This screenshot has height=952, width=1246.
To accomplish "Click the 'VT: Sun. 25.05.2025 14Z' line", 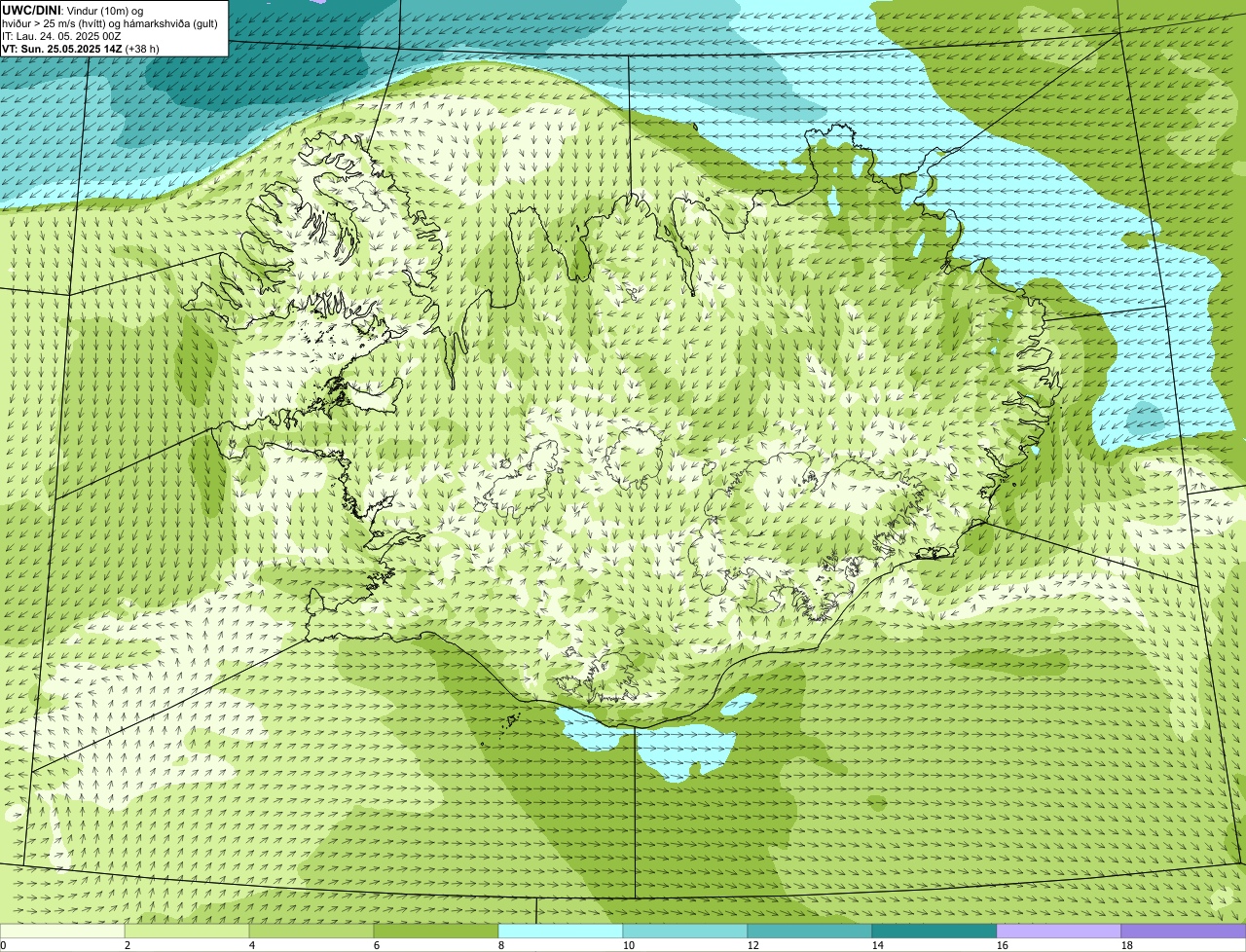I will point(61,49).
